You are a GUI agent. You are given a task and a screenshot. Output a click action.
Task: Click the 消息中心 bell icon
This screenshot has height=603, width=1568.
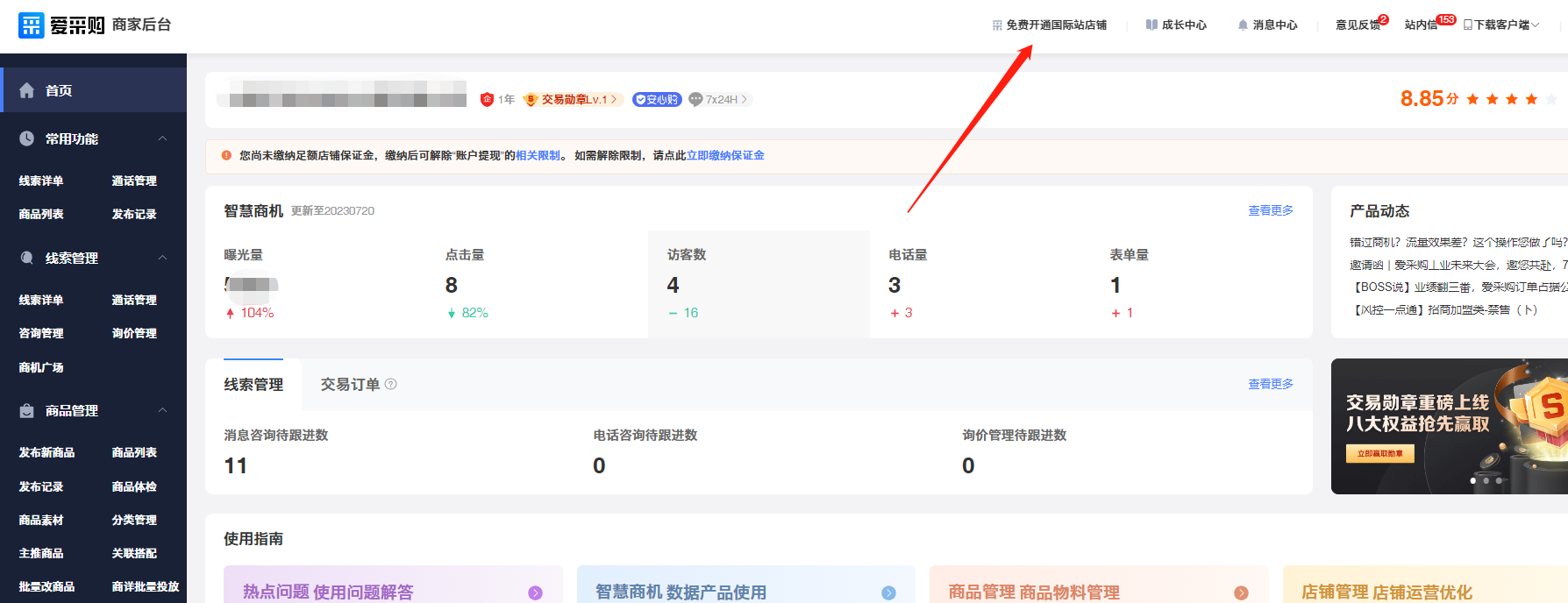click(1243, 25)
